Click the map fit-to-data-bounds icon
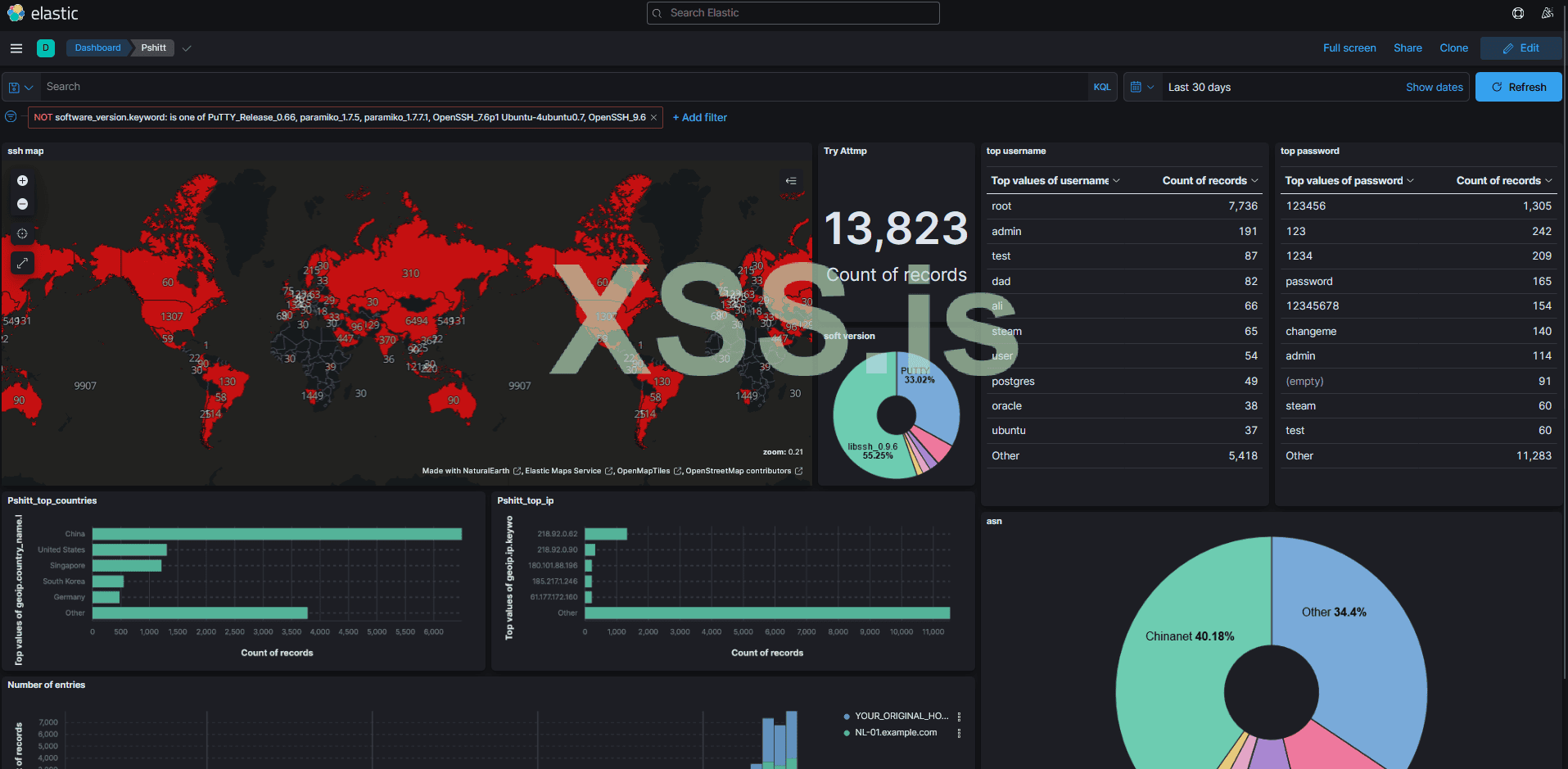The width and height of the screenshot is (1568, 769). pyautogui.click(x=23, y=233)
